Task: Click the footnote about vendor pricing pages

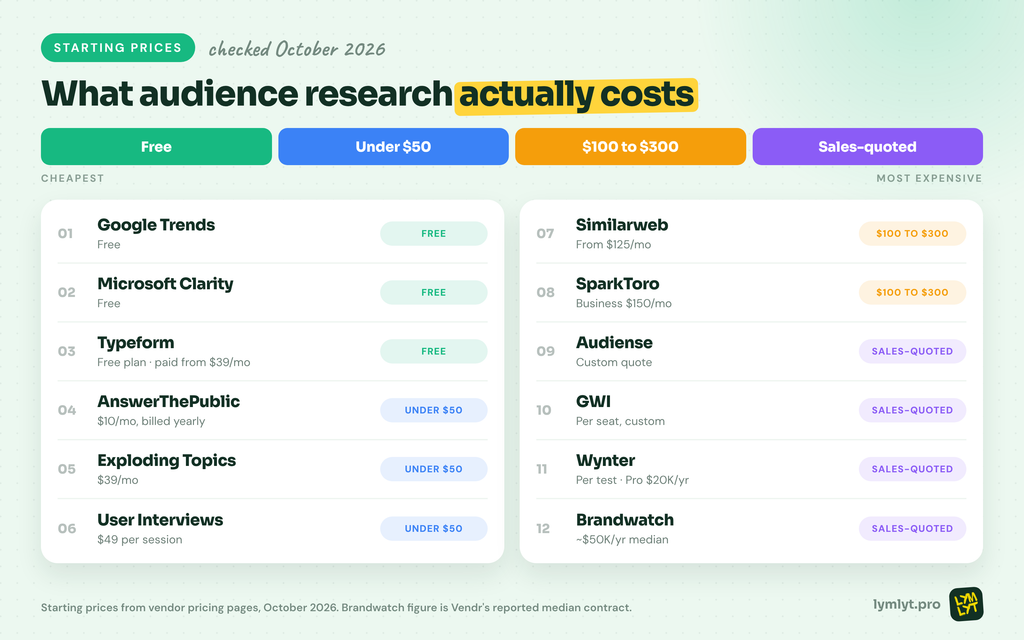Action: (x=336, y=607)
